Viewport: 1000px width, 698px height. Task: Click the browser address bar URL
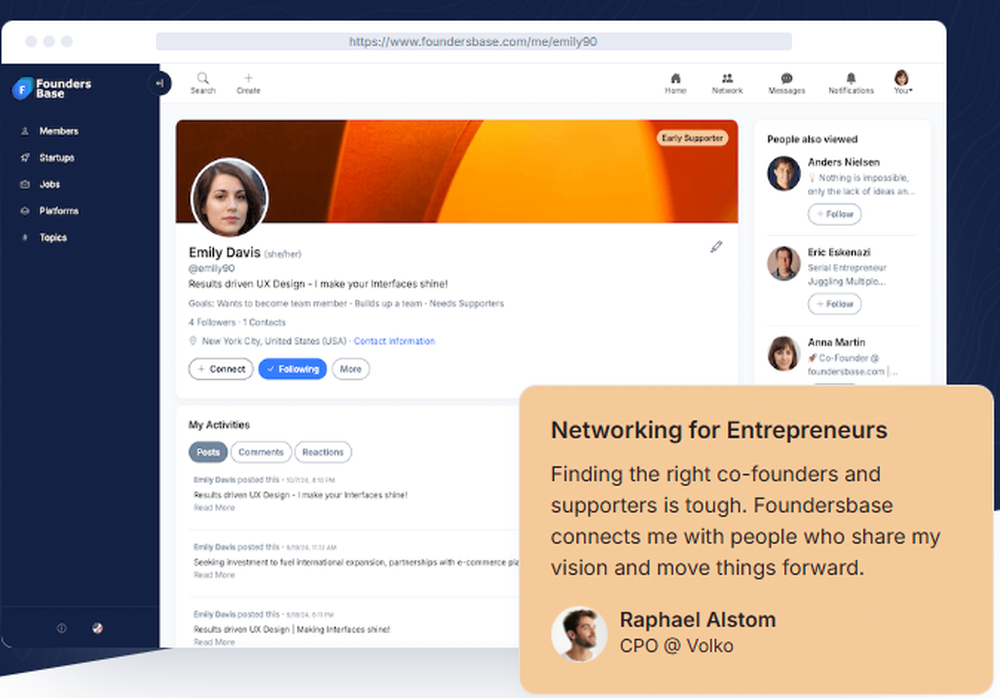[473, 41]
